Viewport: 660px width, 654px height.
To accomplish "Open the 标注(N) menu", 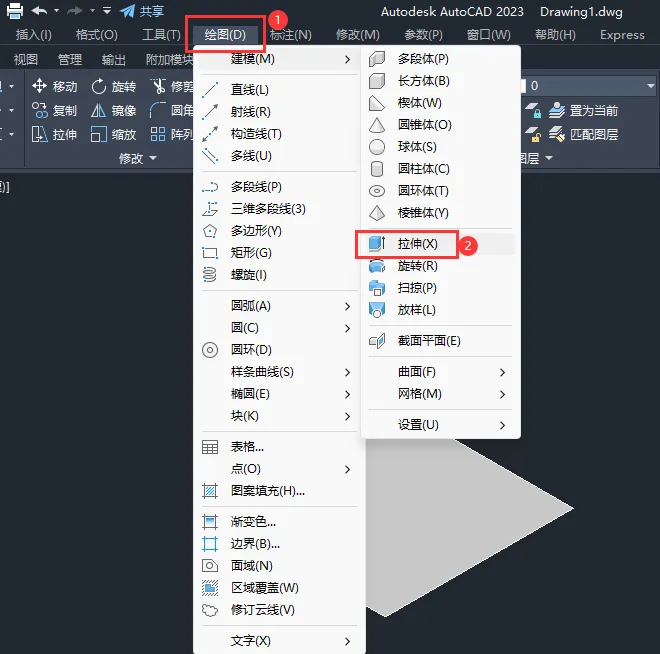I will click(291, 35).
